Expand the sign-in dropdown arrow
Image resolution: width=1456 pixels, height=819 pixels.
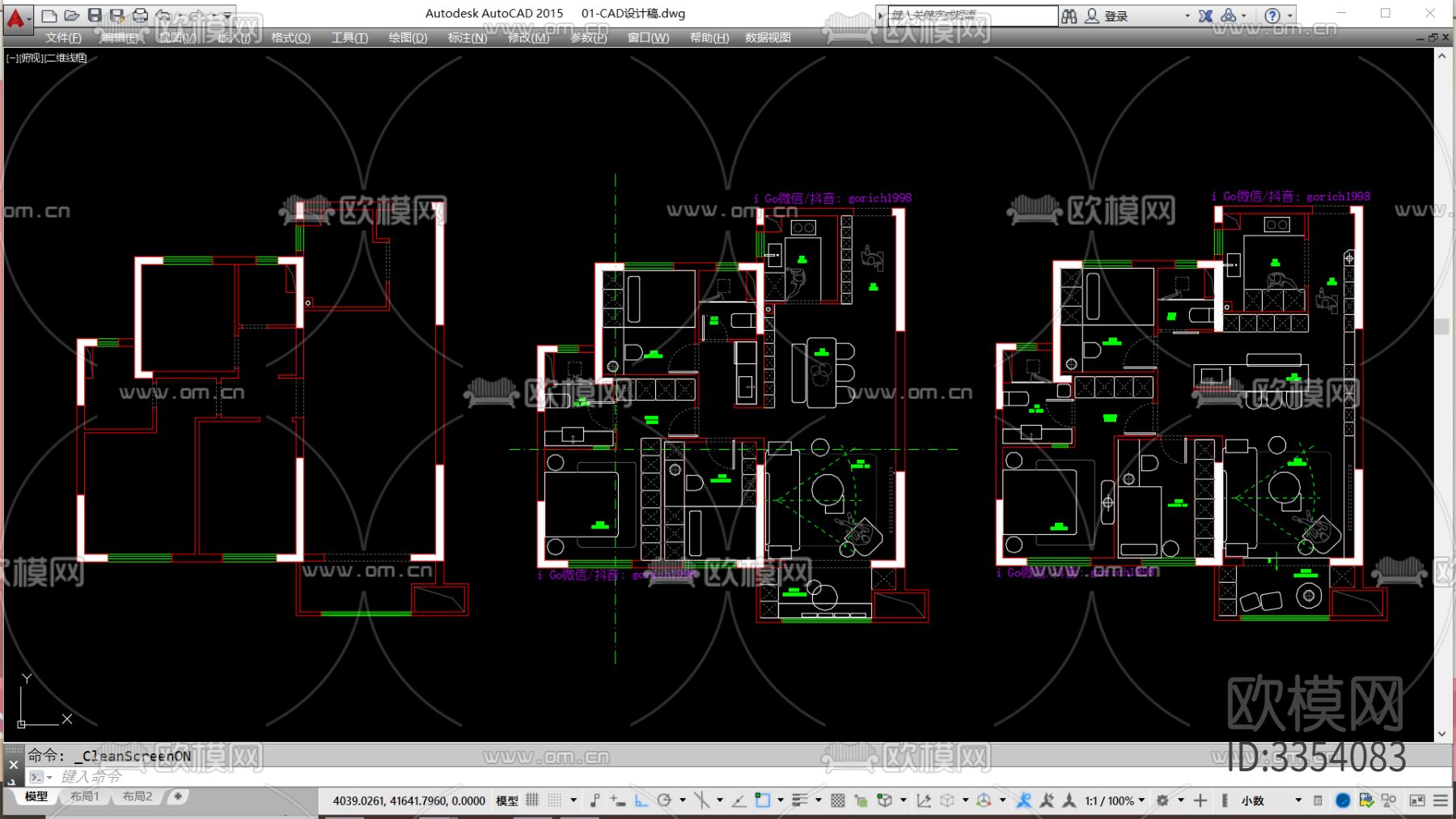(1187, 15)
